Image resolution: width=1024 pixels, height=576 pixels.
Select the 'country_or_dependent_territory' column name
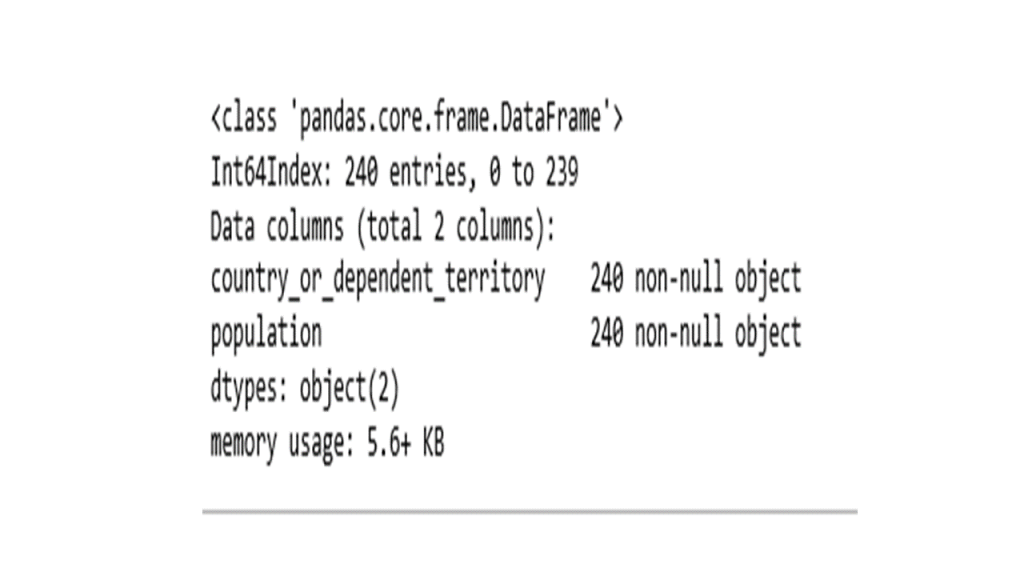point(377,281)
